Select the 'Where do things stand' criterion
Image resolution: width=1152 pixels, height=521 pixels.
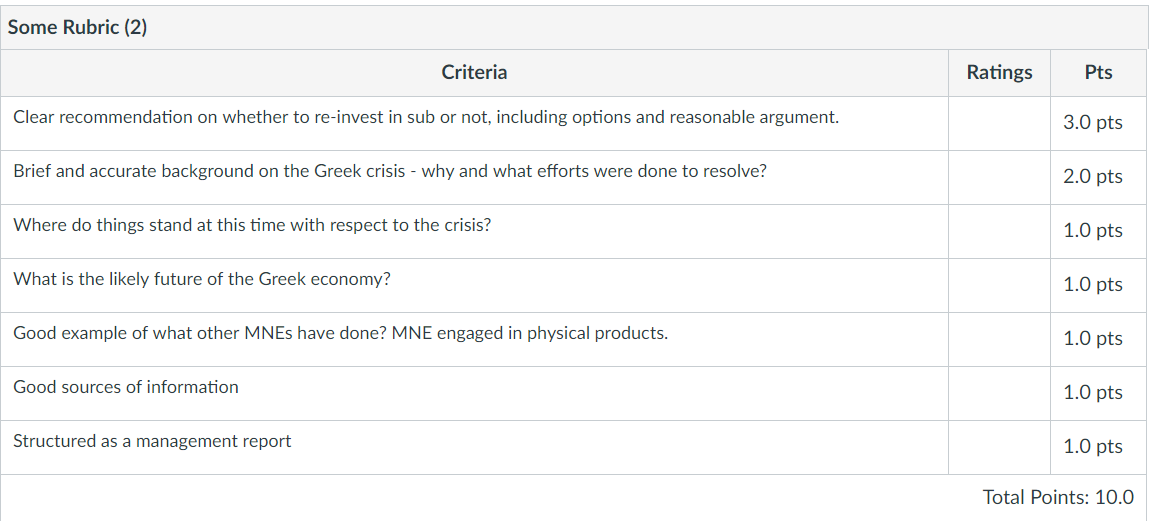(252, 225)
